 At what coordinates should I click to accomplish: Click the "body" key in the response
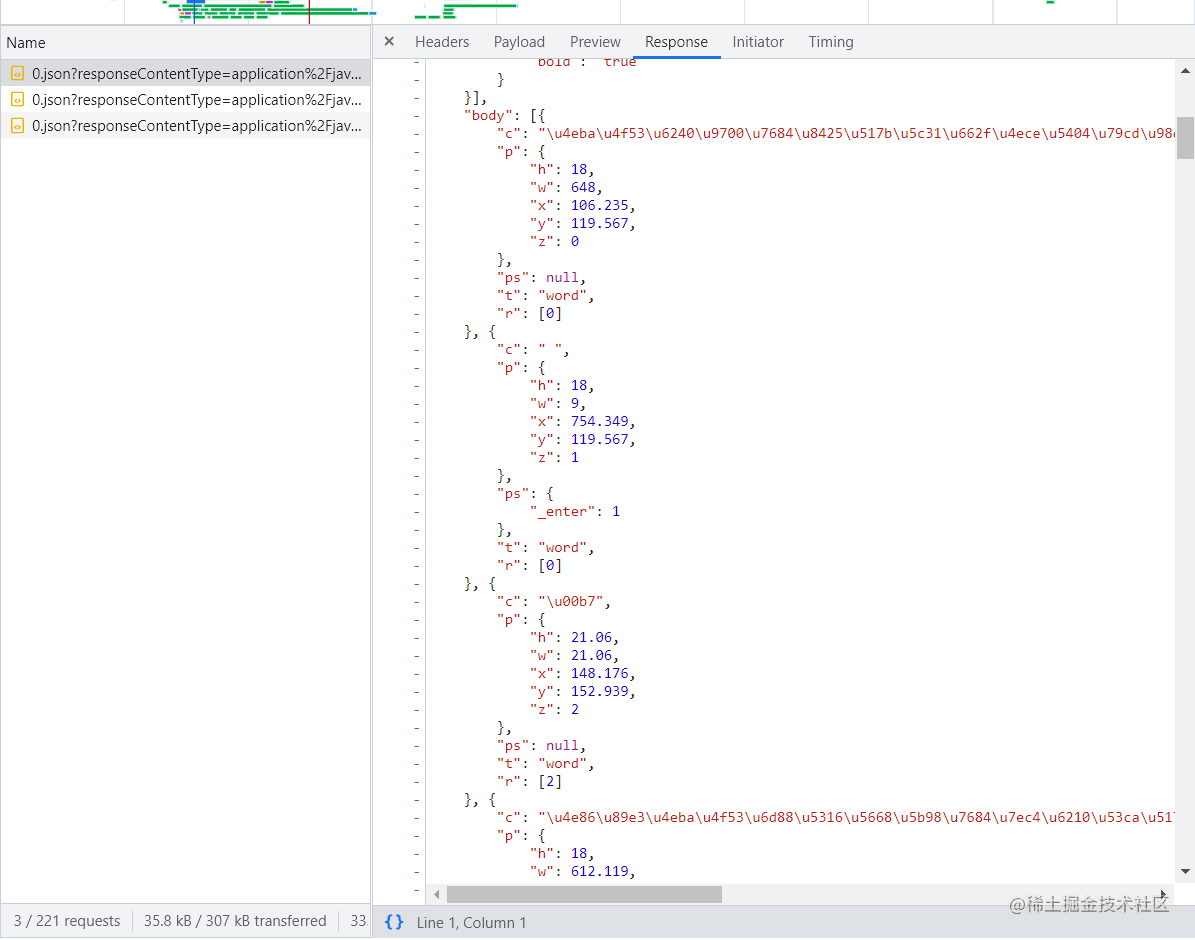tap(488, 115)
